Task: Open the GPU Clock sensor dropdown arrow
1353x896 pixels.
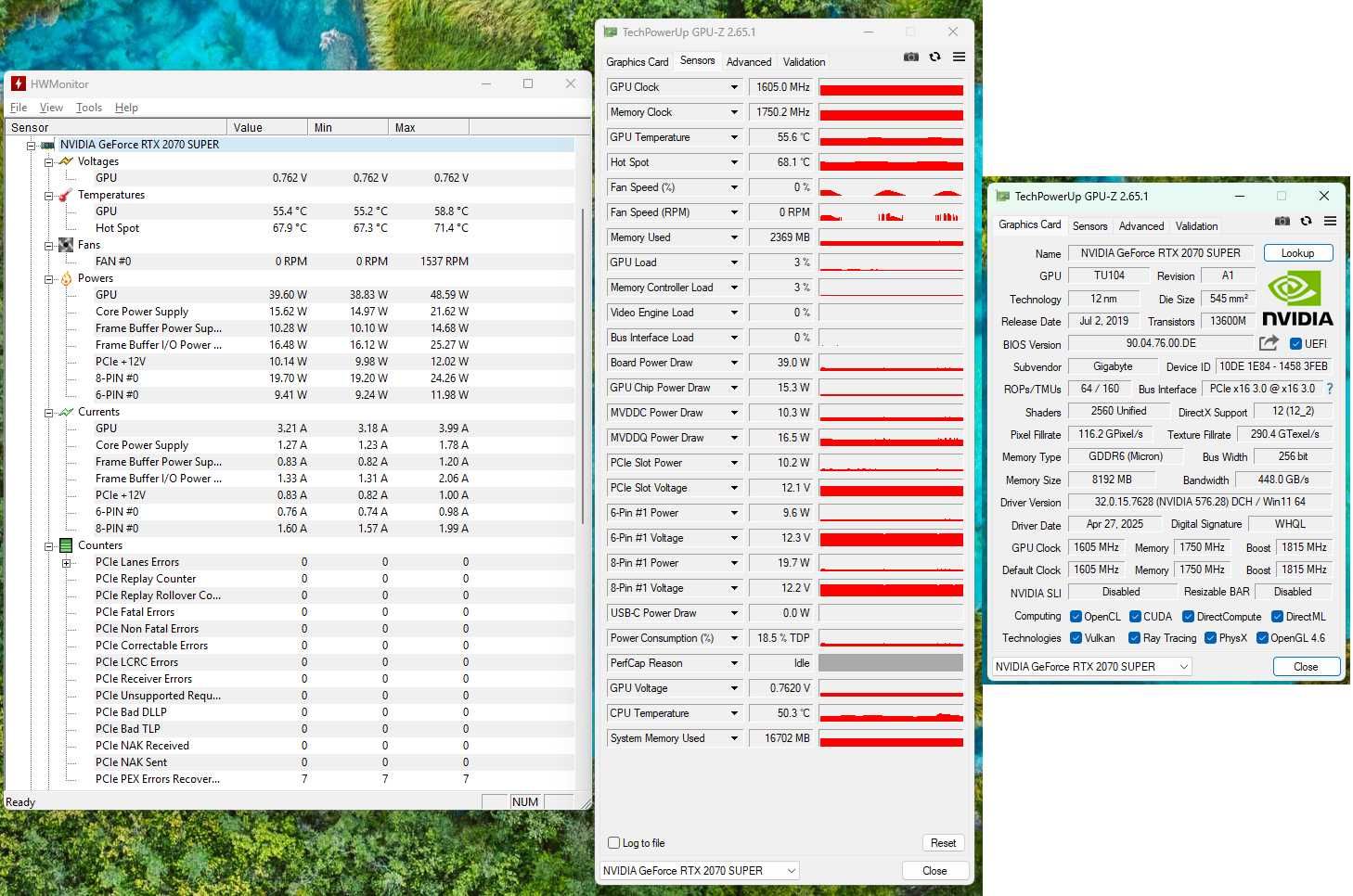Action: (734, 87)
